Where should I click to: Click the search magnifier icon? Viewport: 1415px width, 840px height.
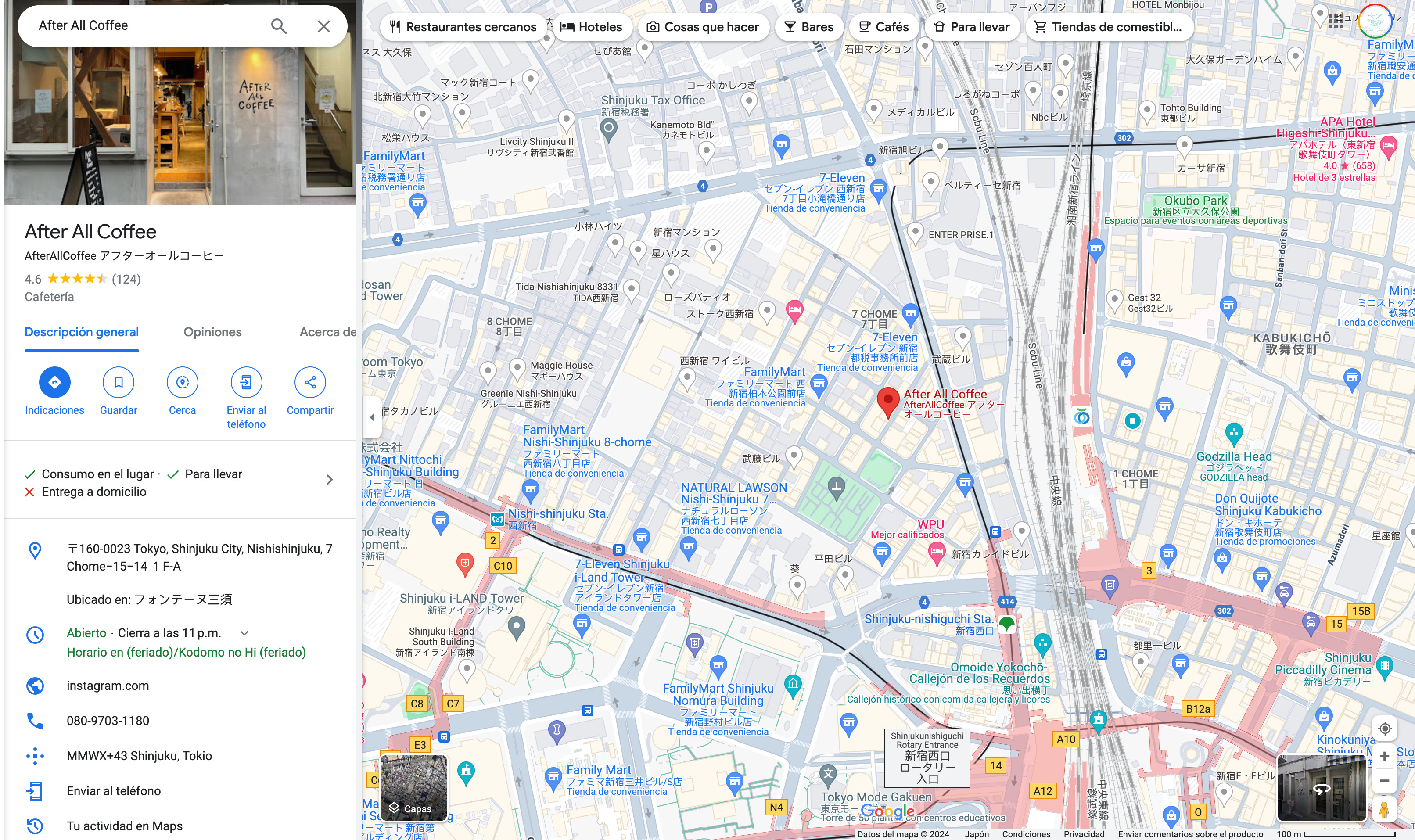coord(278,26)
